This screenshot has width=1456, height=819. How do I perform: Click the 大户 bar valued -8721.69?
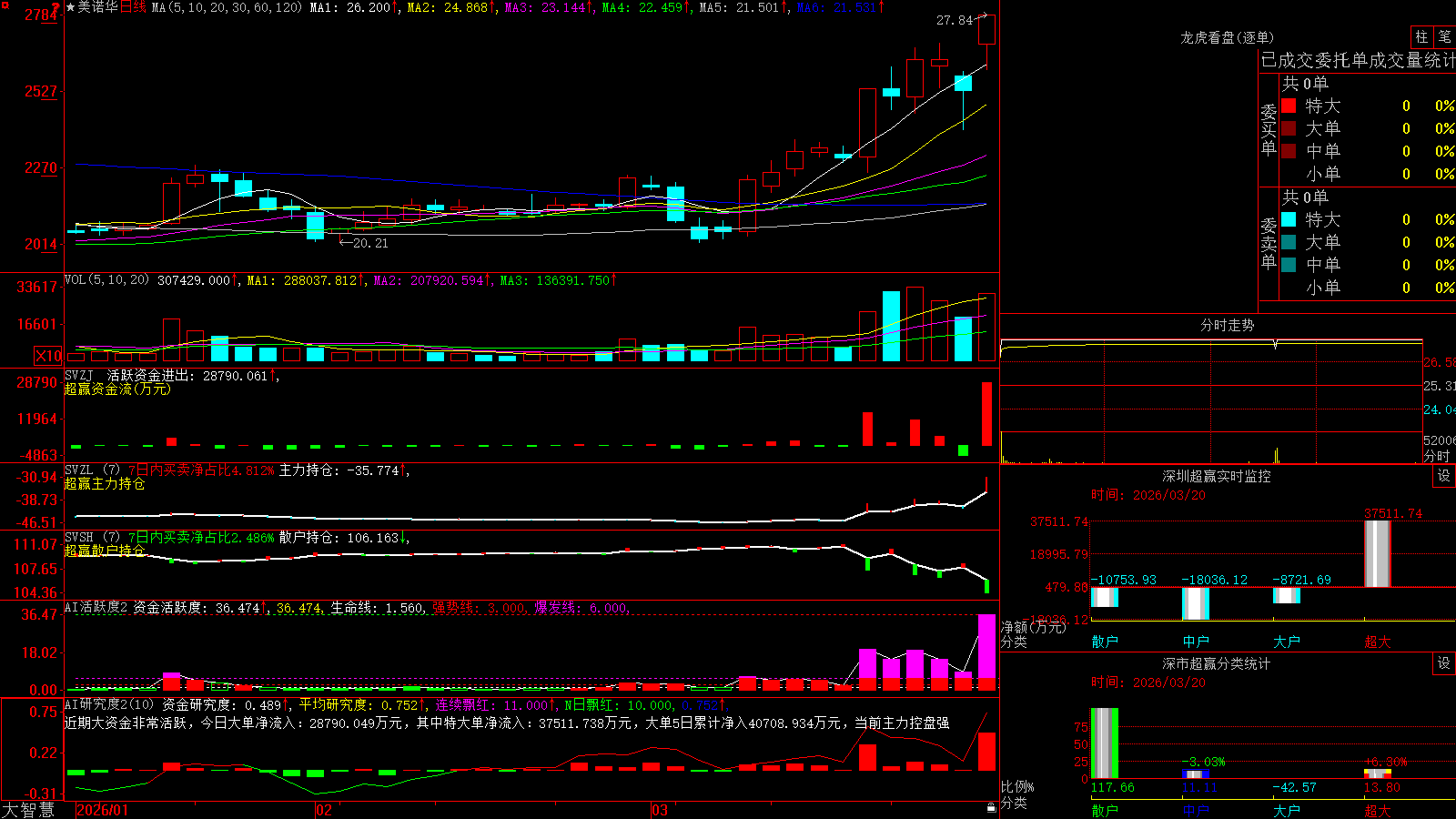[1286, 595]
